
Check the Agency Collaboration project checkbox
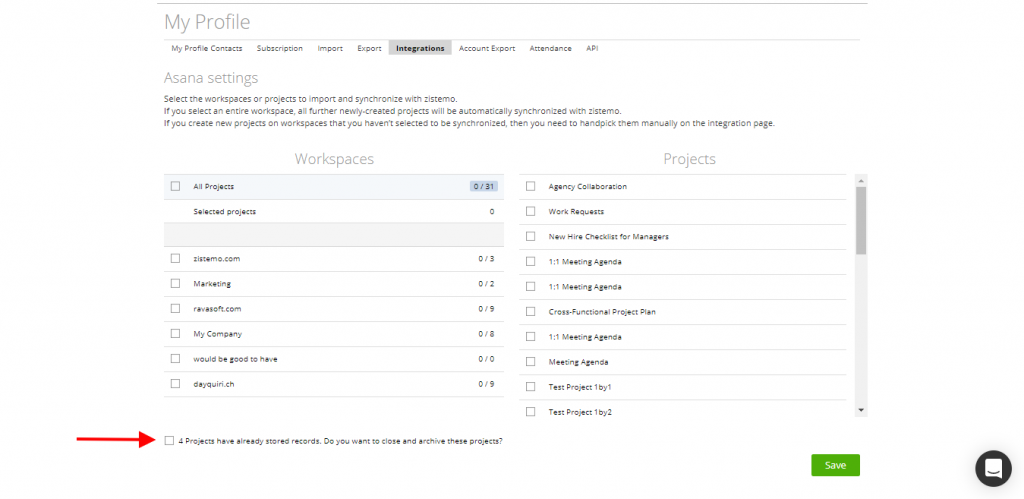click(530, 186)
